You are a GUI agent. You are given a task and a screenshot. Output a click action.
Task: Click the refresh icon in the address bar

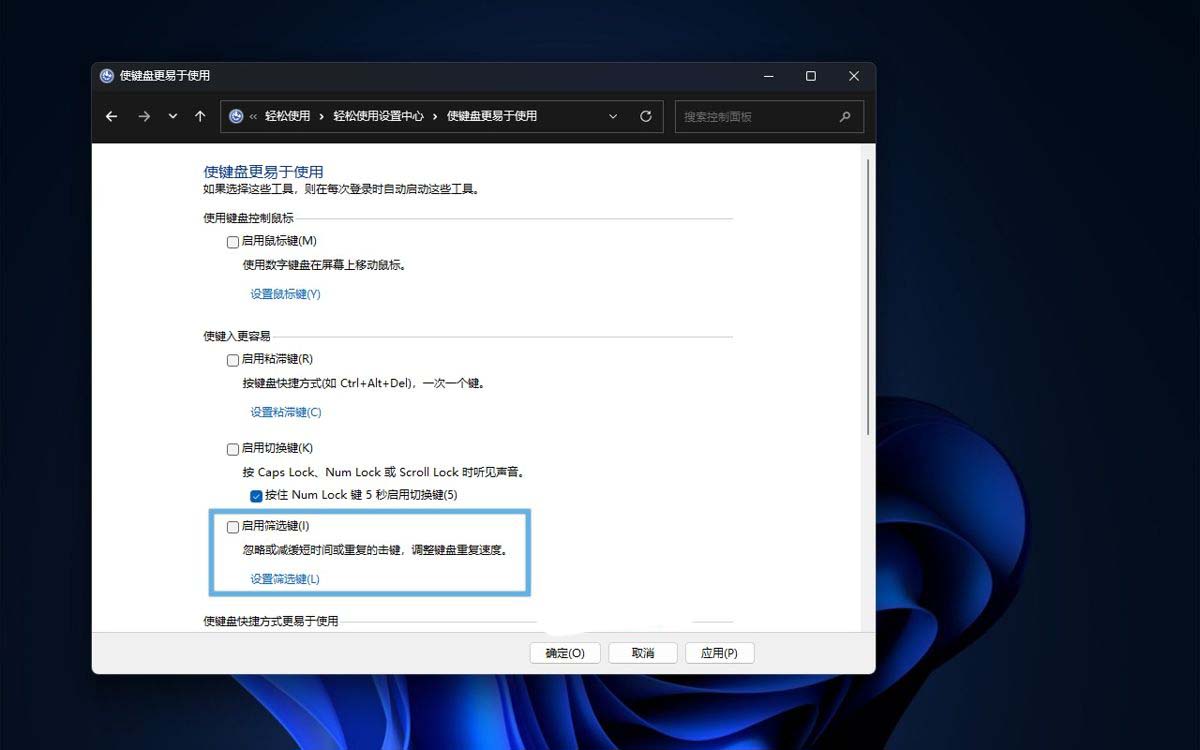(645, 116)
